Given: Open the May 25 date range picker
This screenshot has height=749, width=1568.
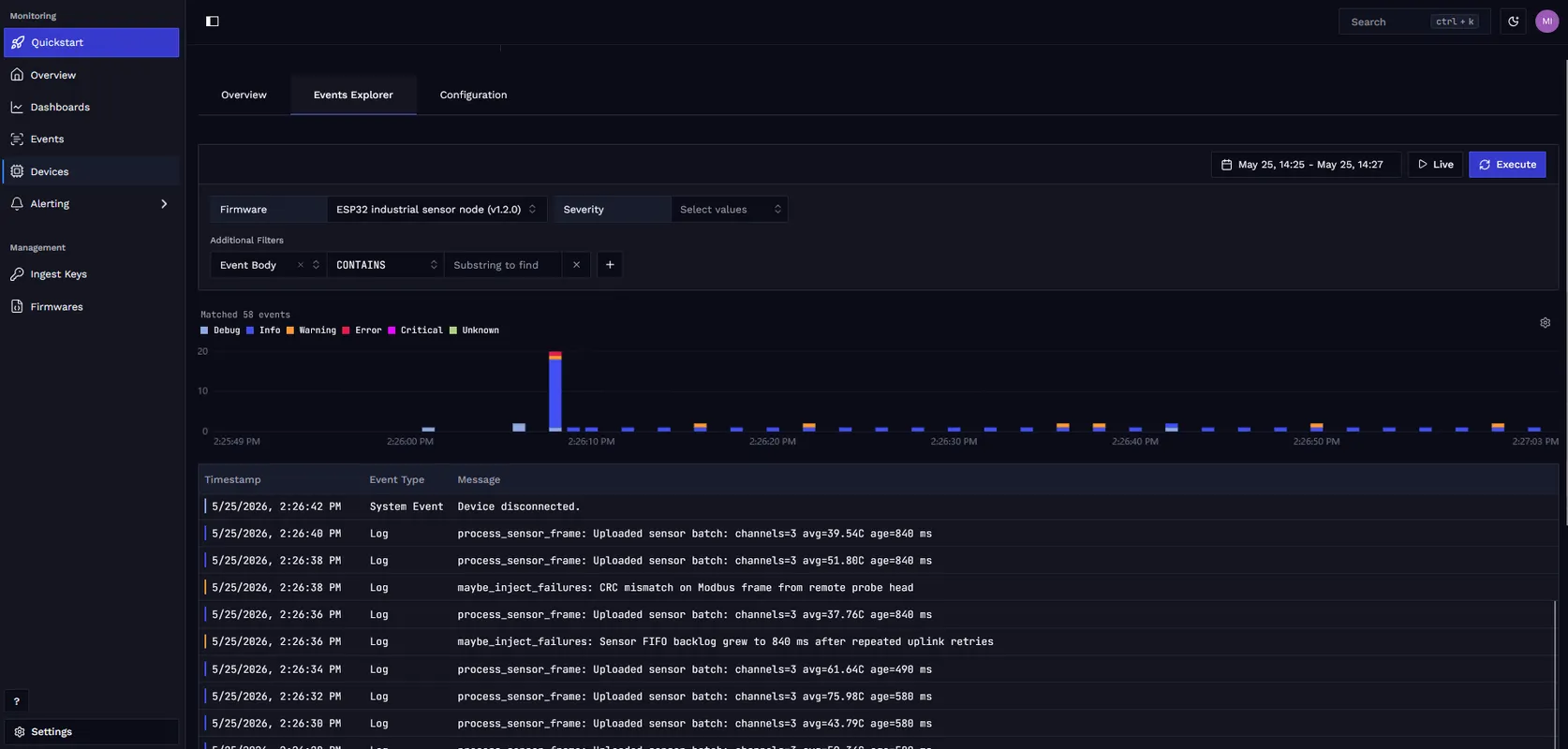Looking at the screenshot, I should pyautogui.click(x=1306, y=165).
